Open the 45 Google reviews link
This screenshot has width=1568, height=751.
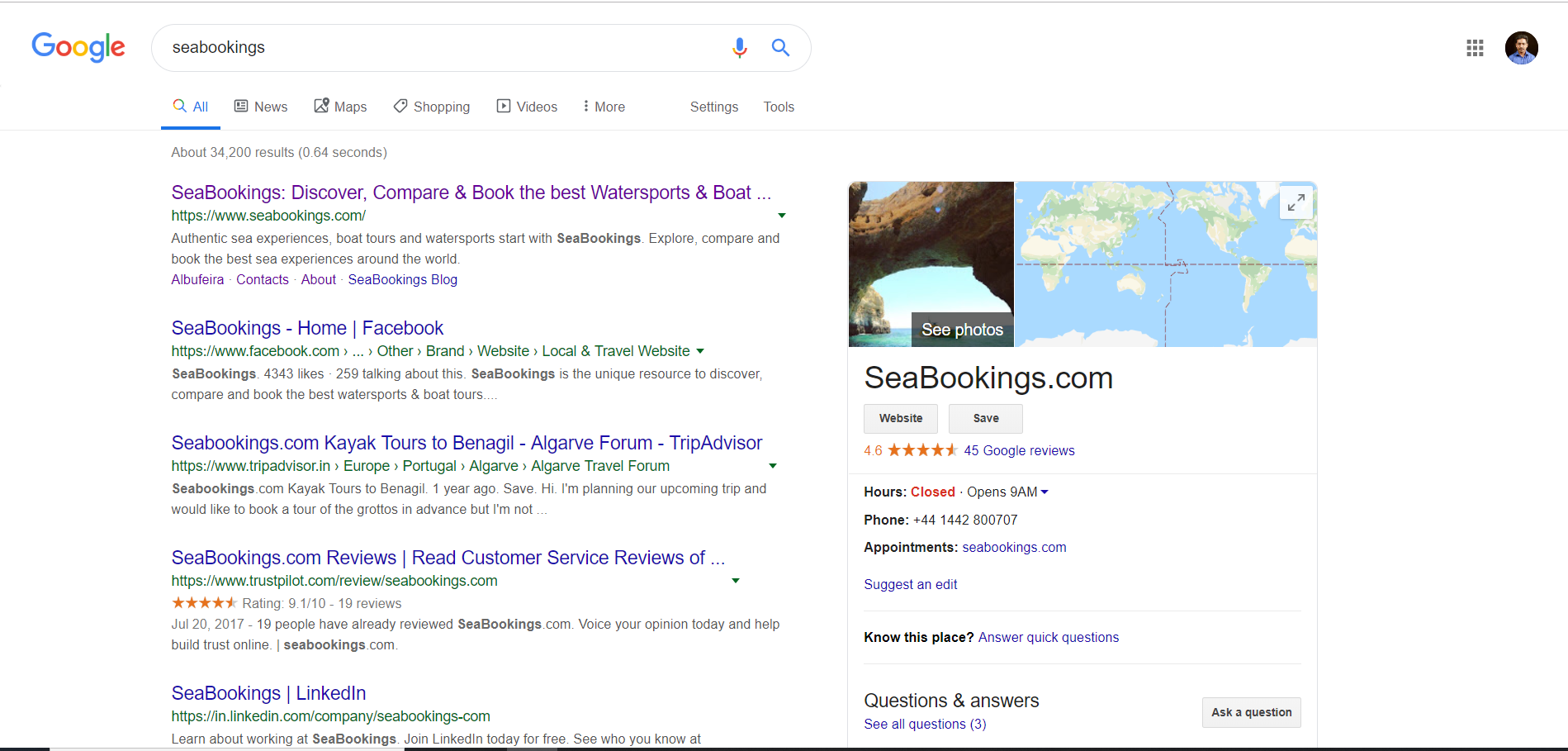tap(1018, 450)
